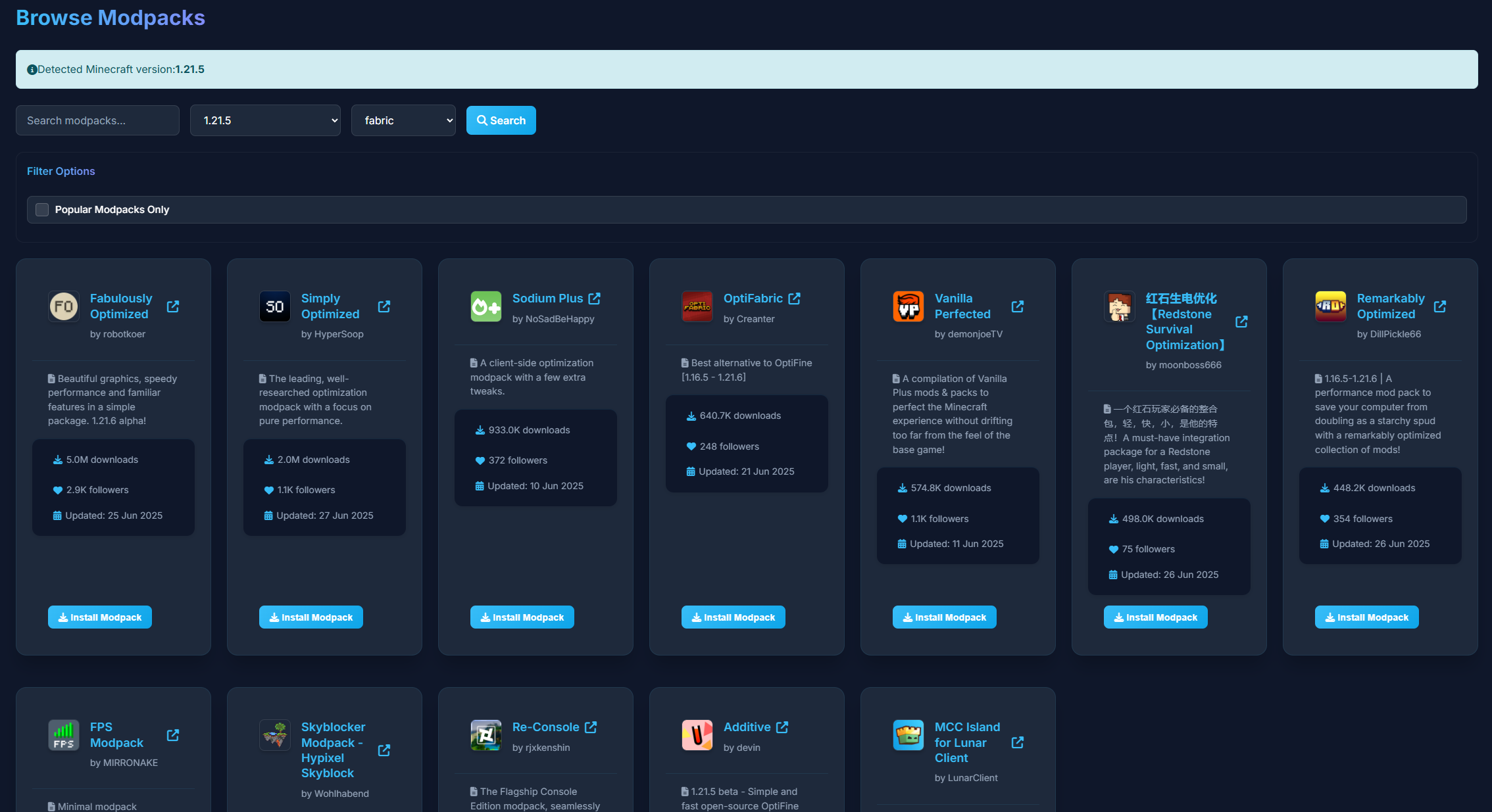The width and height of the screenshot is (1492, 812).
Task: Click the Search button
Action: pyautogui.click(x=501, y=120)
